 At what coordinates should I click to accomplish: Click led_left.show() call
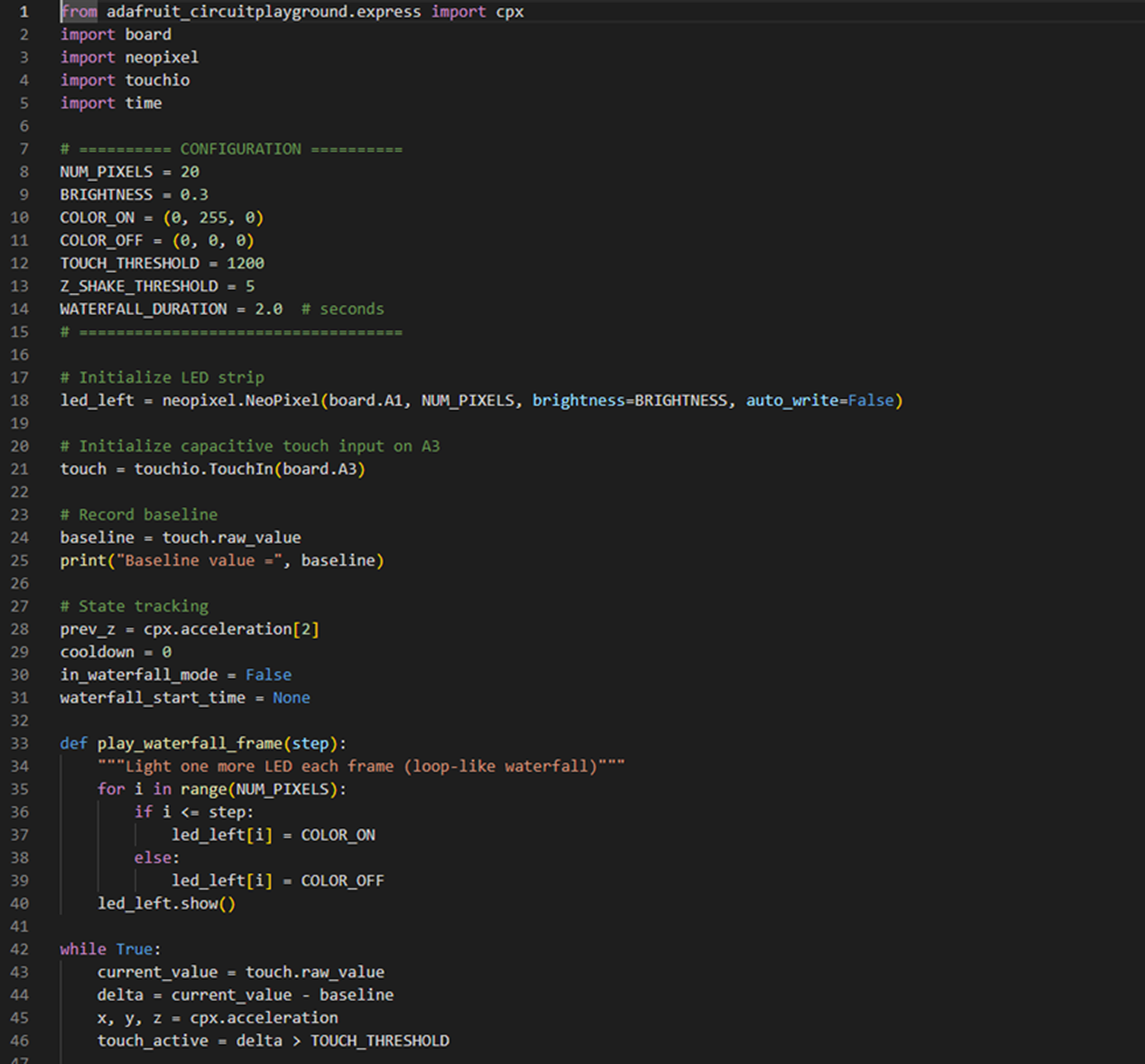coord(166,903)
